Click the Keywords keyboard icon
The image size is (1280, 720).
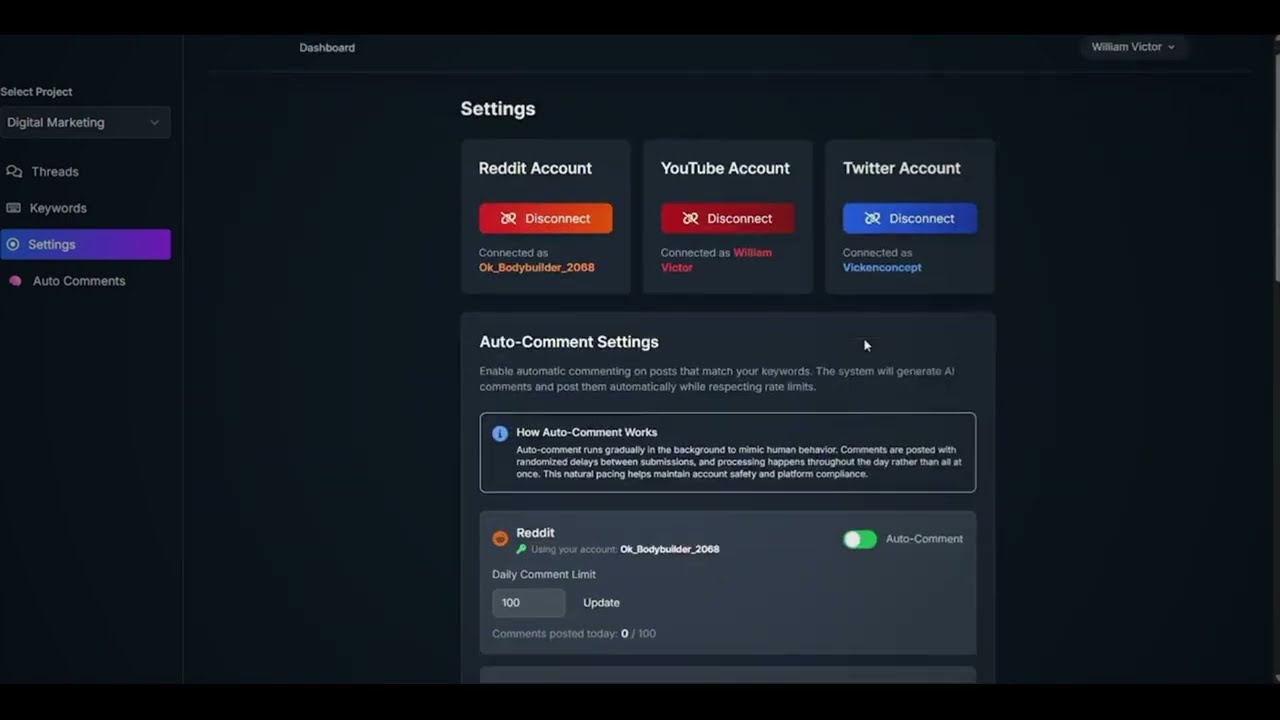(x=13, y=208)
